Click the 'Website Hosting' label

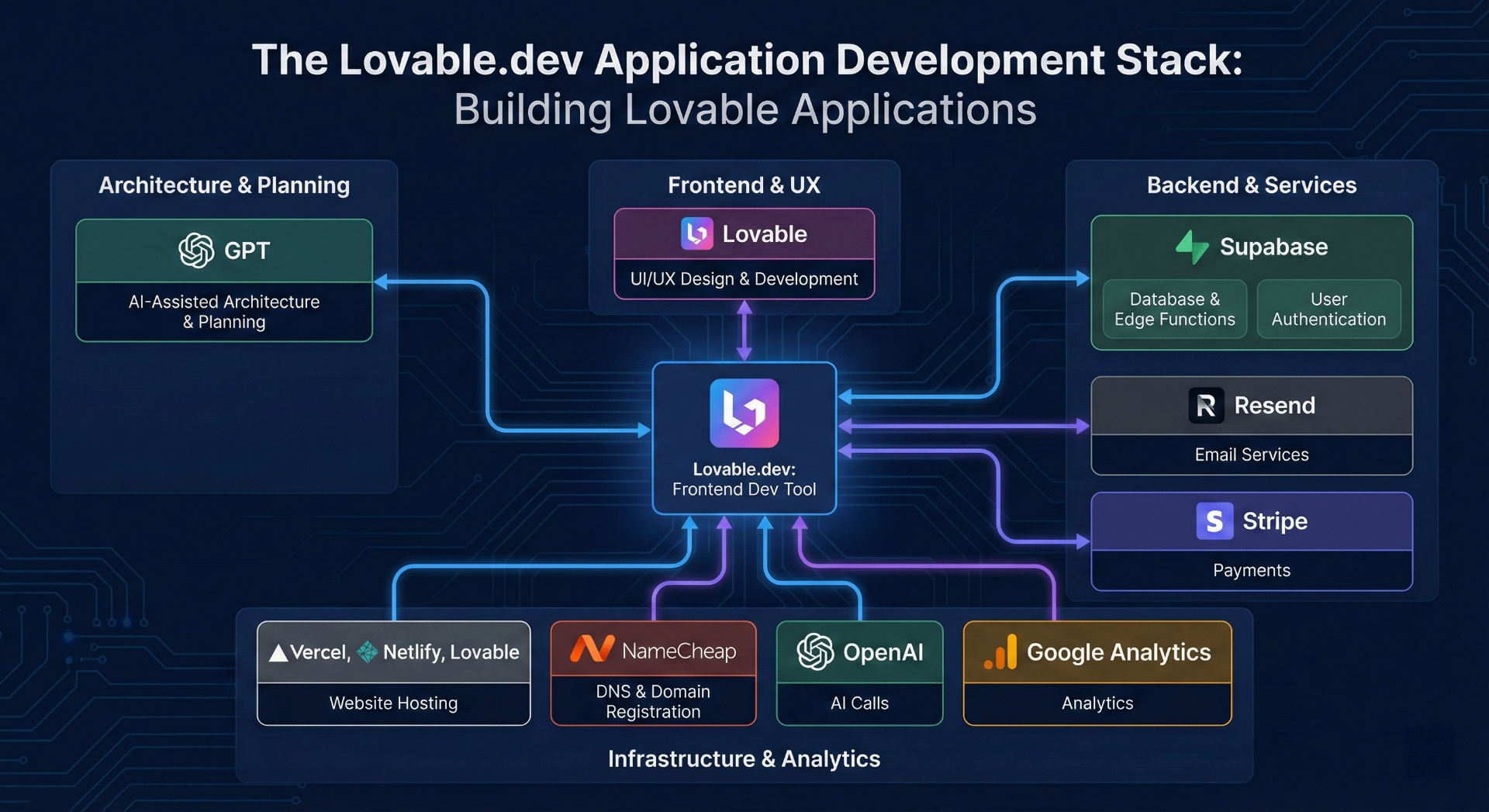[393, 703]
